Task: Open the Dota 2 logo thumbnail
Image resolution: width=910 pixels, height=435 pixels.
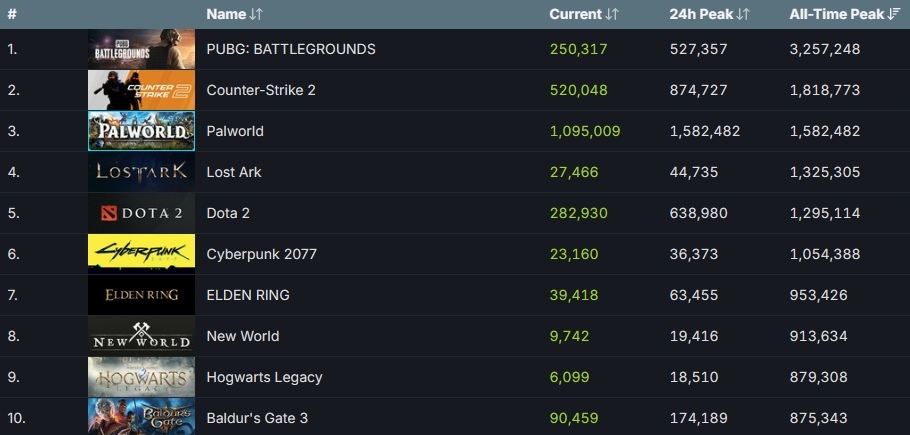Action: (x=141, y=213)
